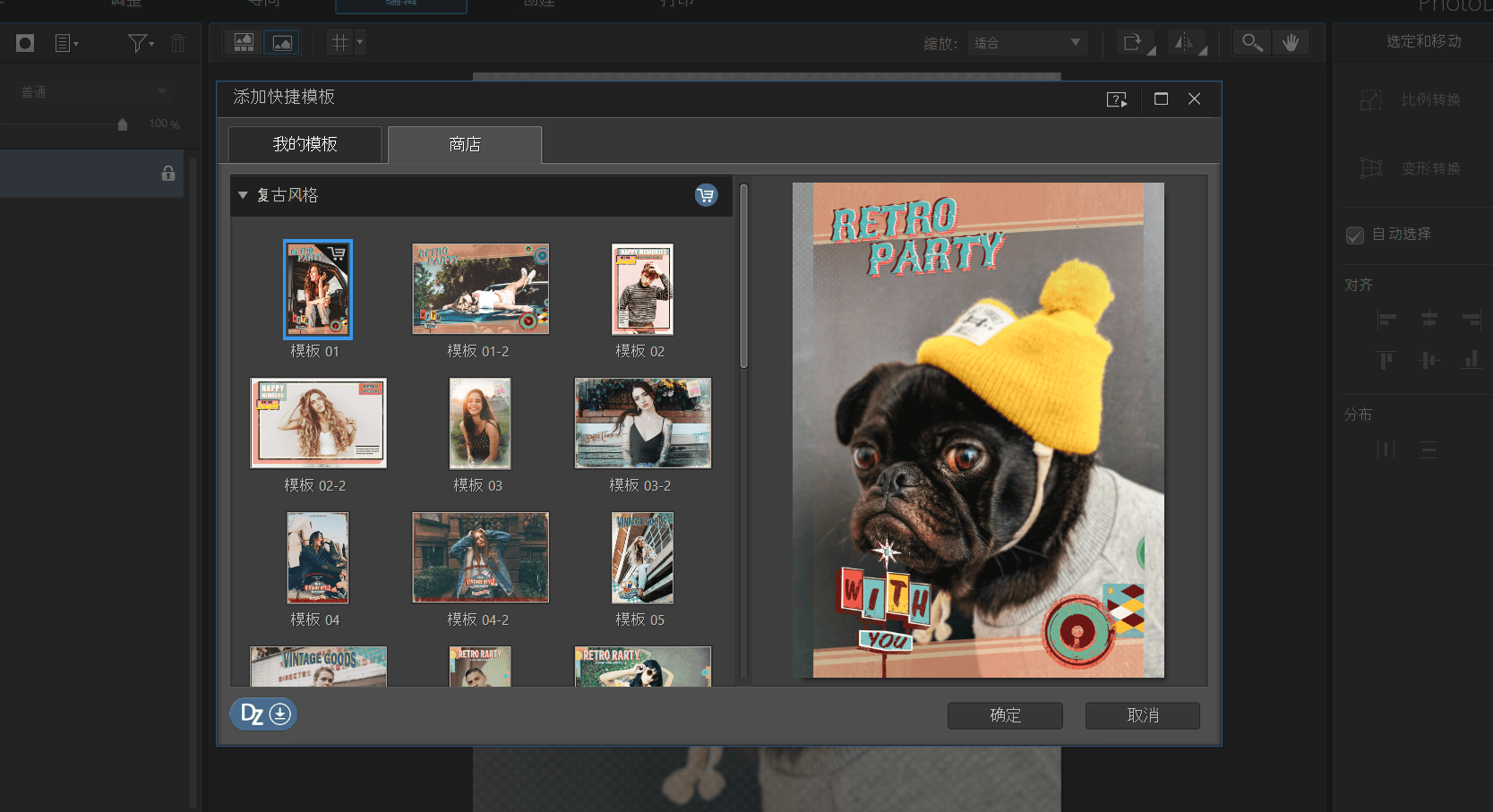The image size is (1493, 812).
Task: Click the grid lines display icon
Action: click(340, 43)
